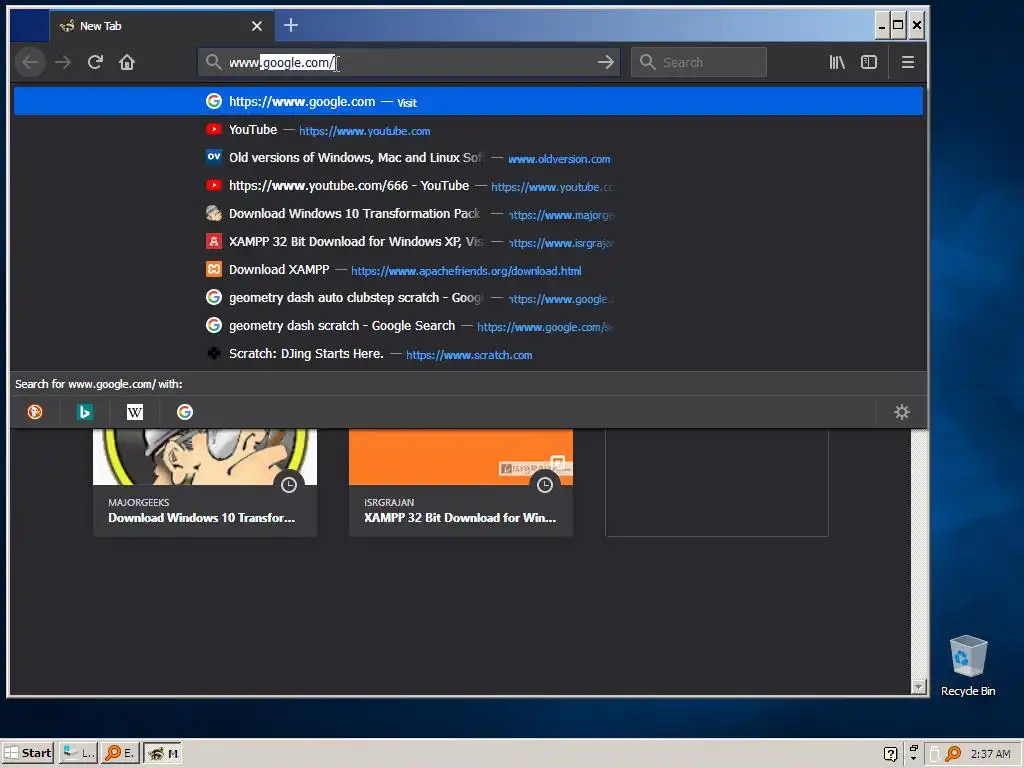Click the empty top site tile

click(717, 483)
